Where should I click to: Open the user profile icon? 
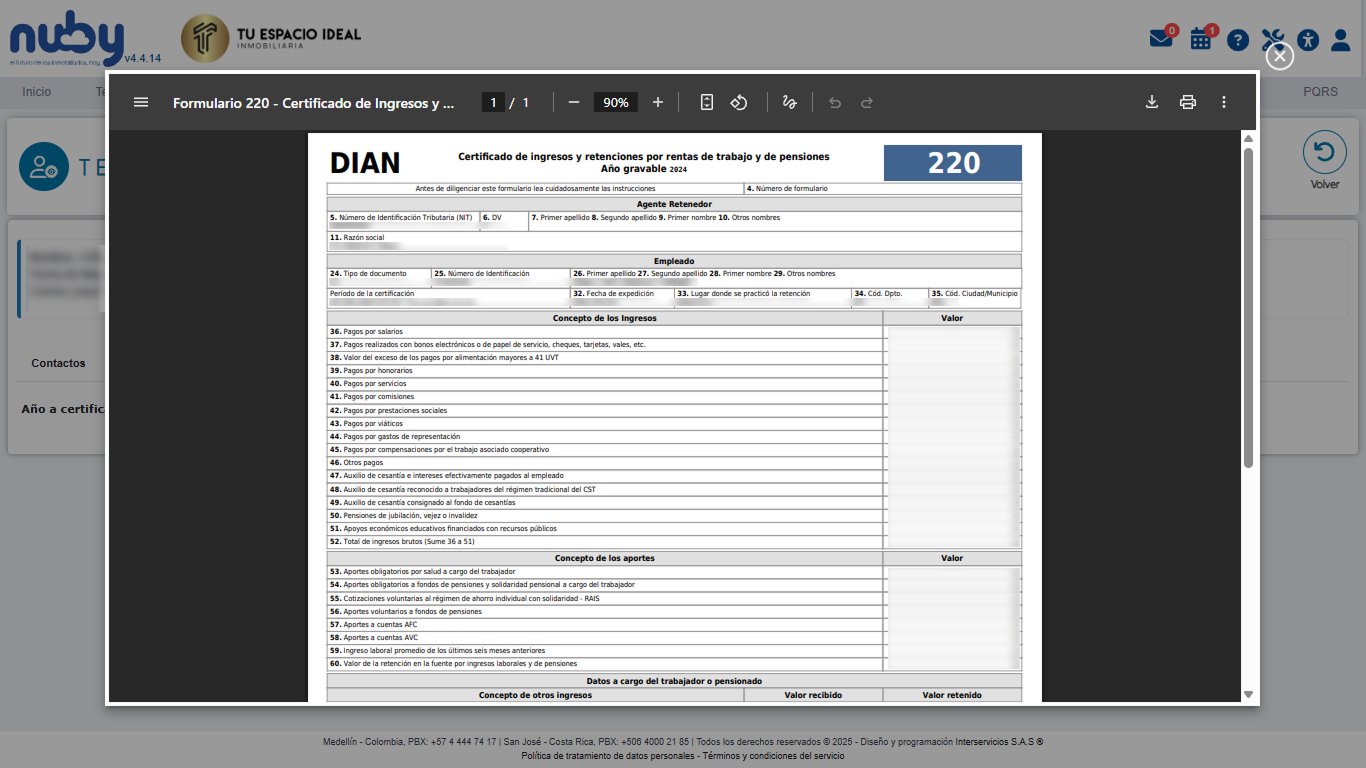point(1341,40)
